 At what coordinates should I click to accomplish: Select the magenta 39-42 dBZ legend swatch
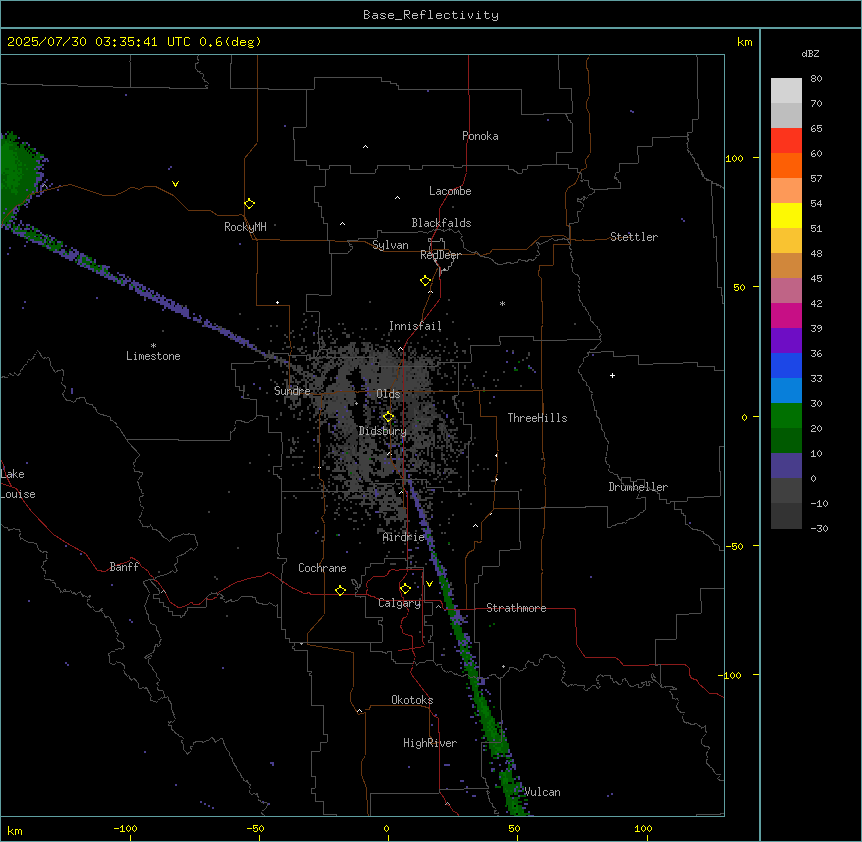786,315
